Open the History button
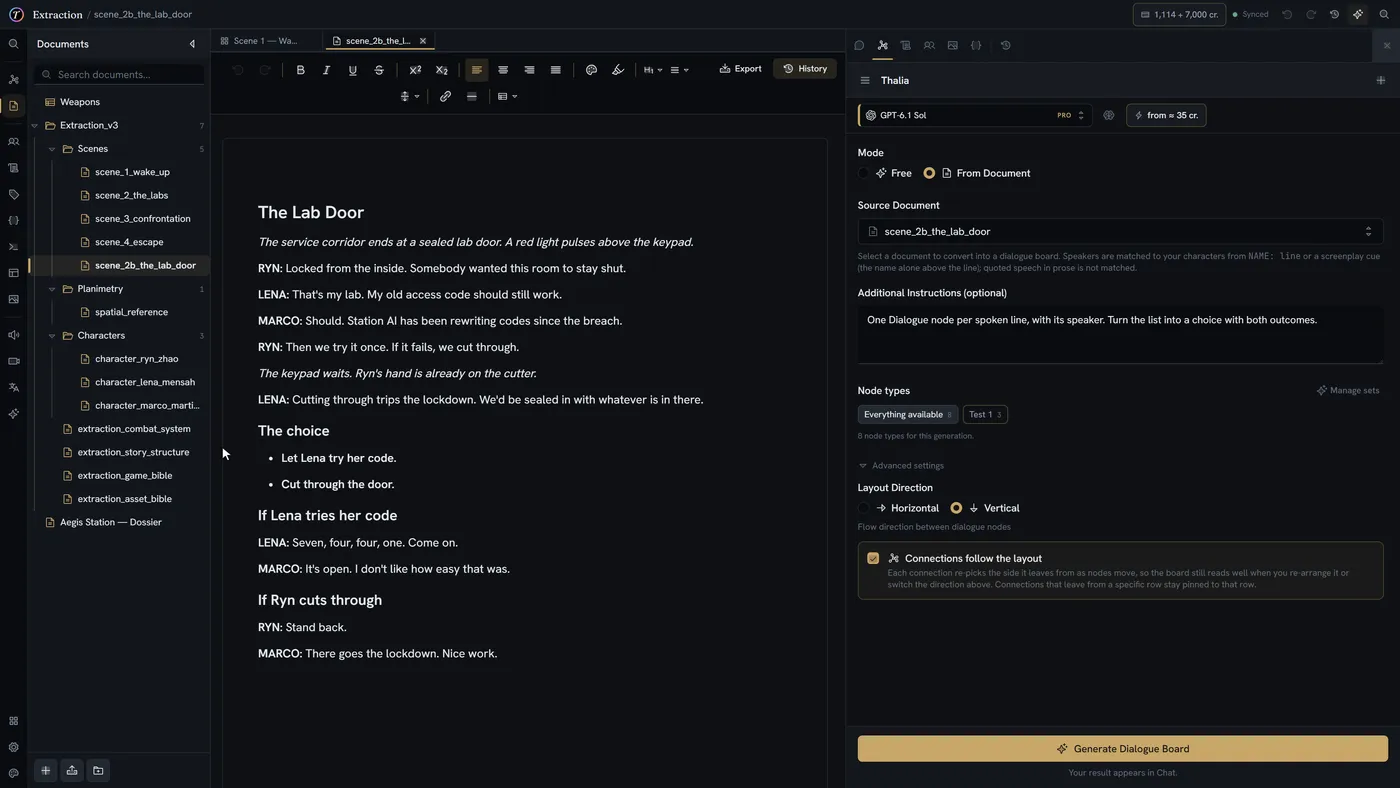The image size is (1400, 788). pyautogui.click(x=805, y=69)
